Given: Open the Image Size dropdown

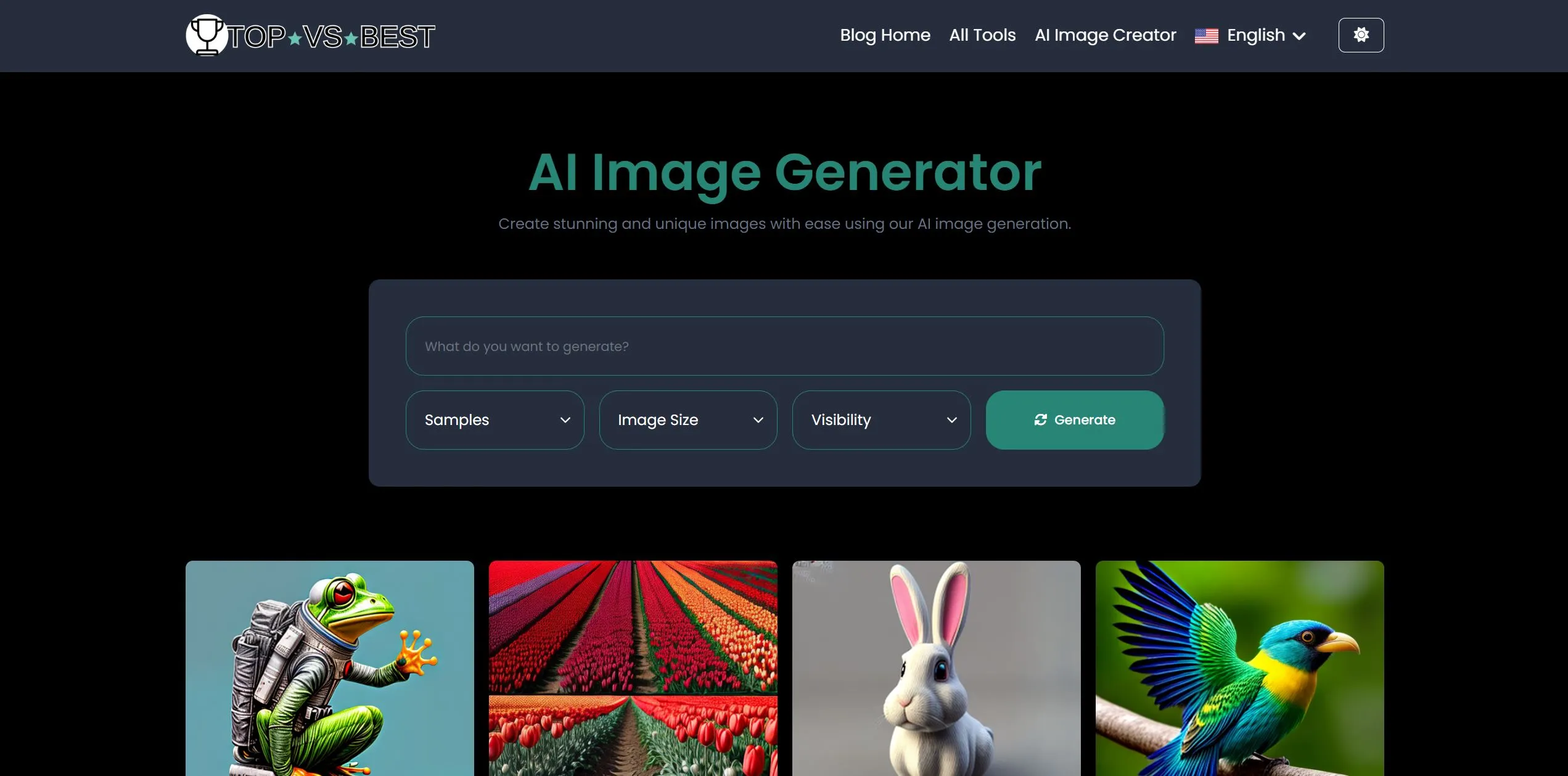Looking at the screenshot, I should click(x=688, y=420).
